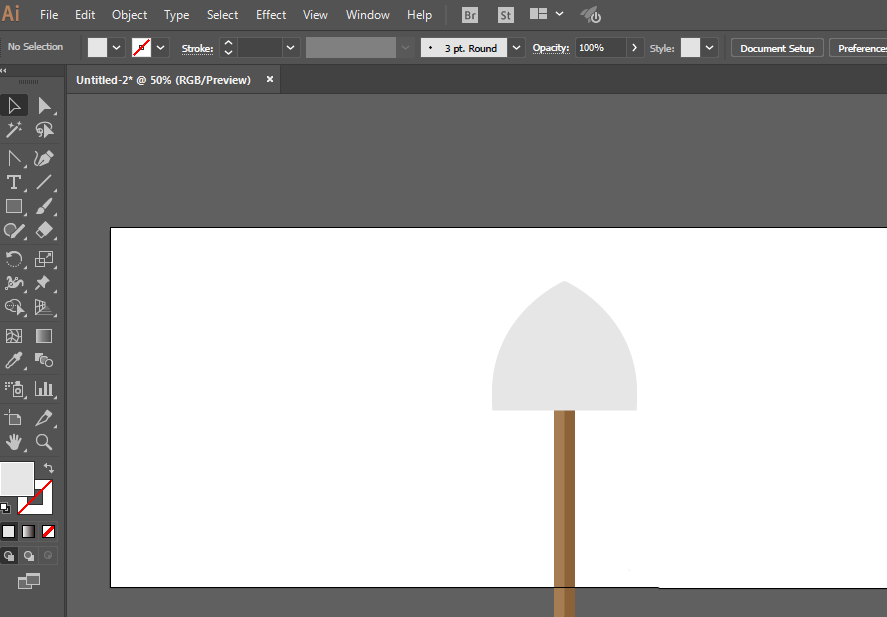Select the Direct Selection tool

click(x=44, y=106)
